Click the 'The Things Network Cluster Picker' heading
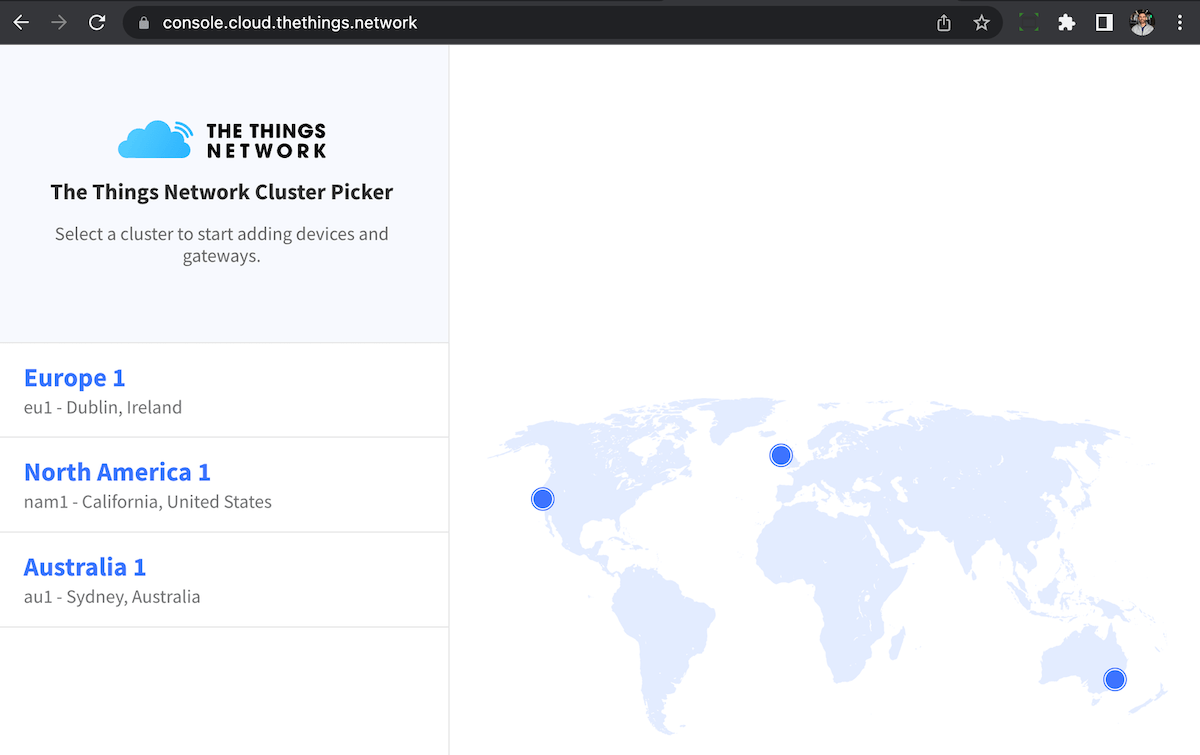Viewport: 1200px width, 755px height. 222,192
